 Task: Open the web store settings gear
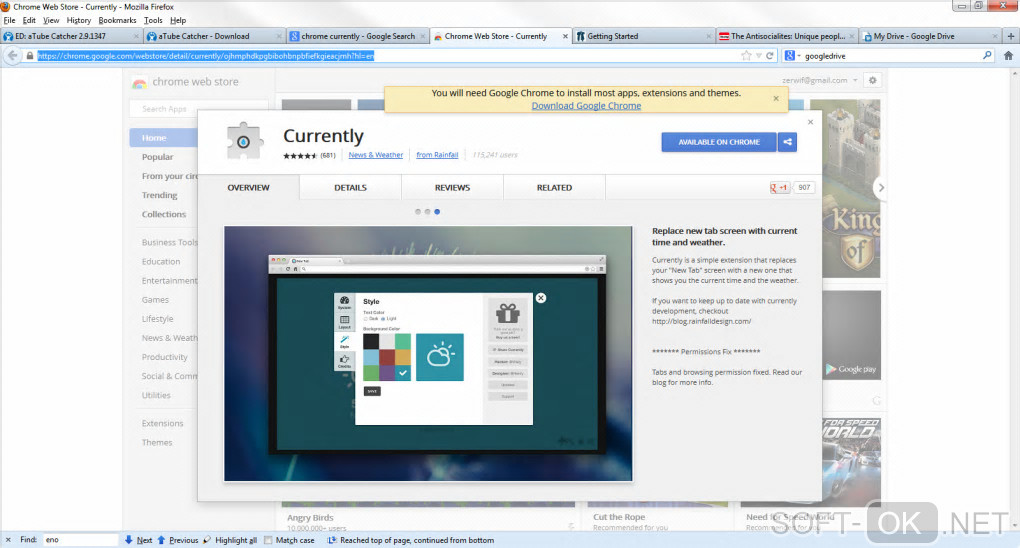click(x=872, y=80)
